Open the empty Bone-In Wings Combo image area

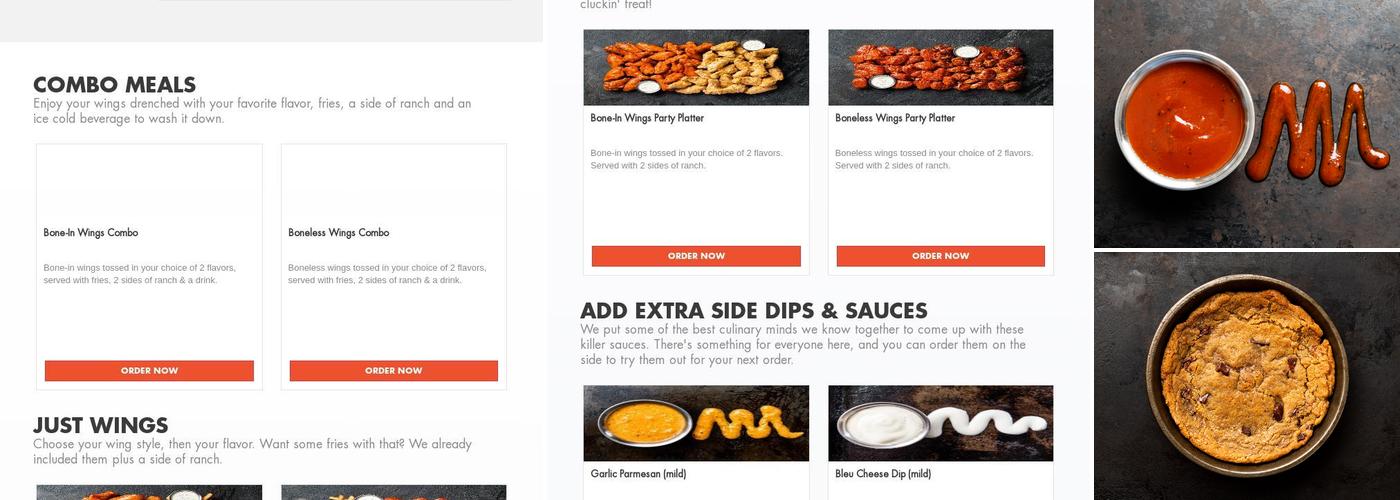point(149,182)
